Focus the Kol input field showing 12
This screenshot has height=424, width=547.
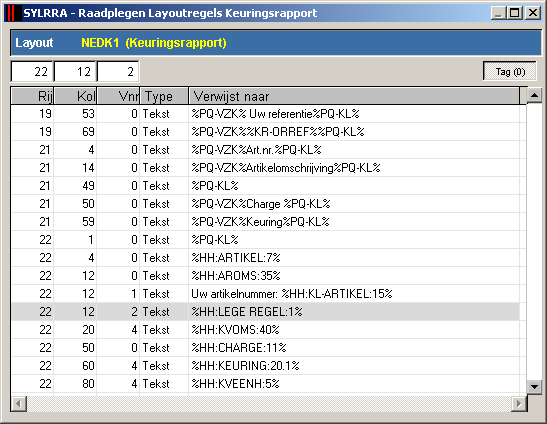(75, 72)
